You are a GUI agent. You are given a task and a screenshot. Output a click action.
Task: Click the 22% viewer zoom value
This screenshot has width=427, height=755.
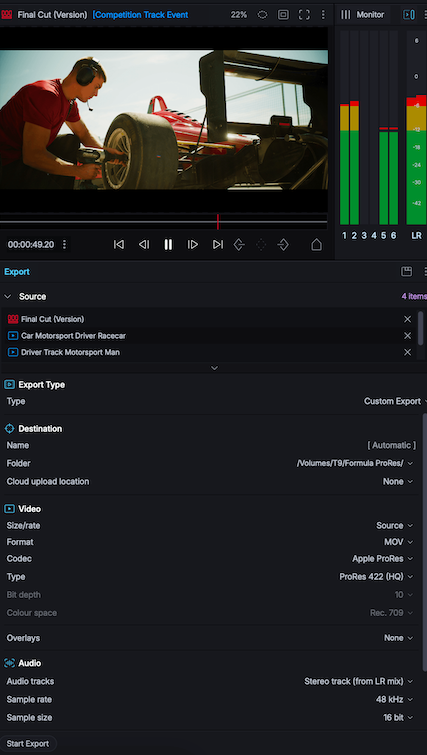click(239, 15)
